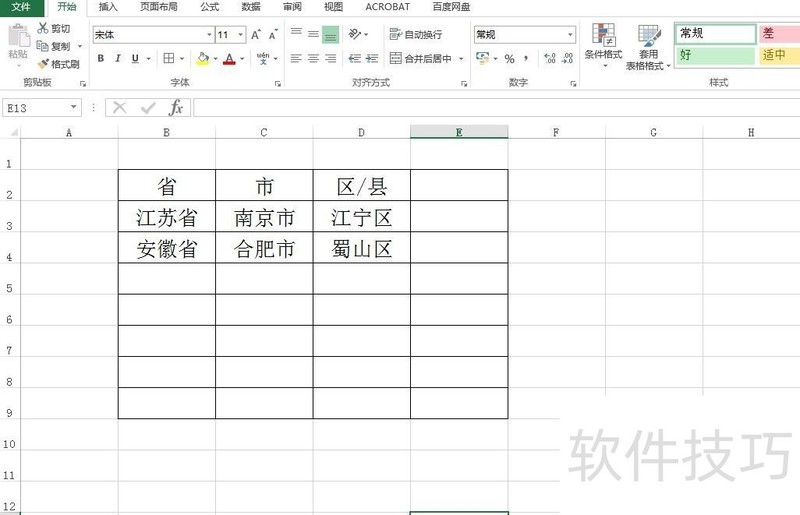Toggle bottom align button

[331, 35]
